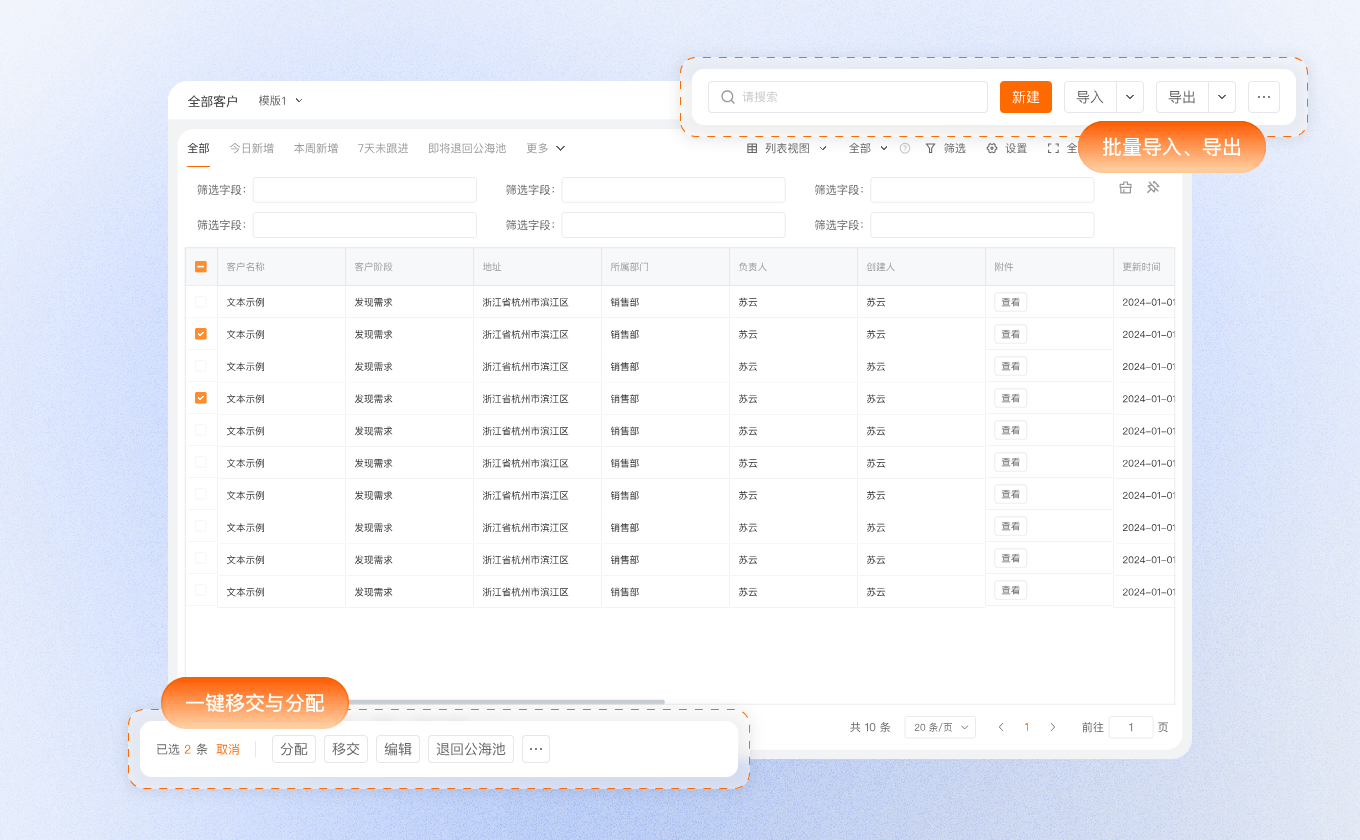1360x840 pixels.
Task: Expand the arrow next to 导出
Action: click(1222, 97)
